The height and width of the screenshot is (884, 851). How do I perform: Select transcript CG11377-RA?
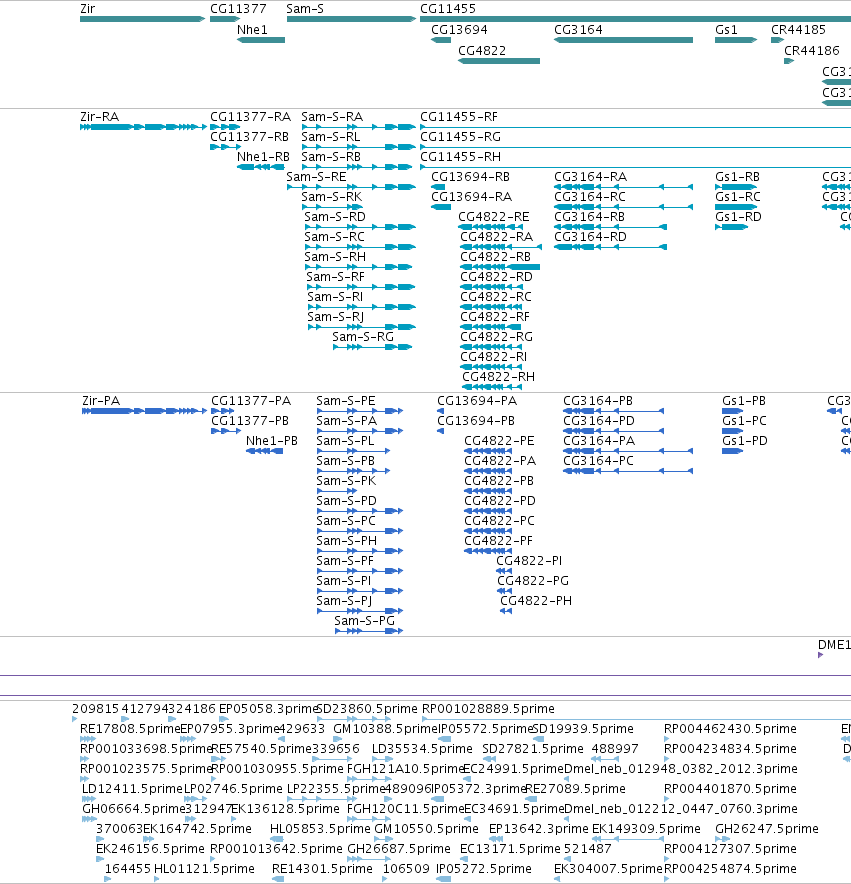point(250,117)
